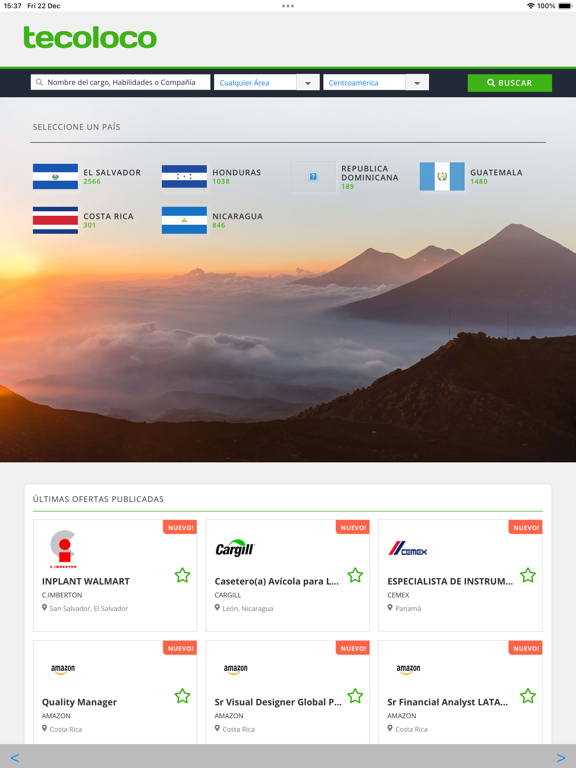Open the Centroamérica region dropdown
Image resolution: width=576 pixels, height=768 pixels.
pyautogui.click(x=376, y=82)
